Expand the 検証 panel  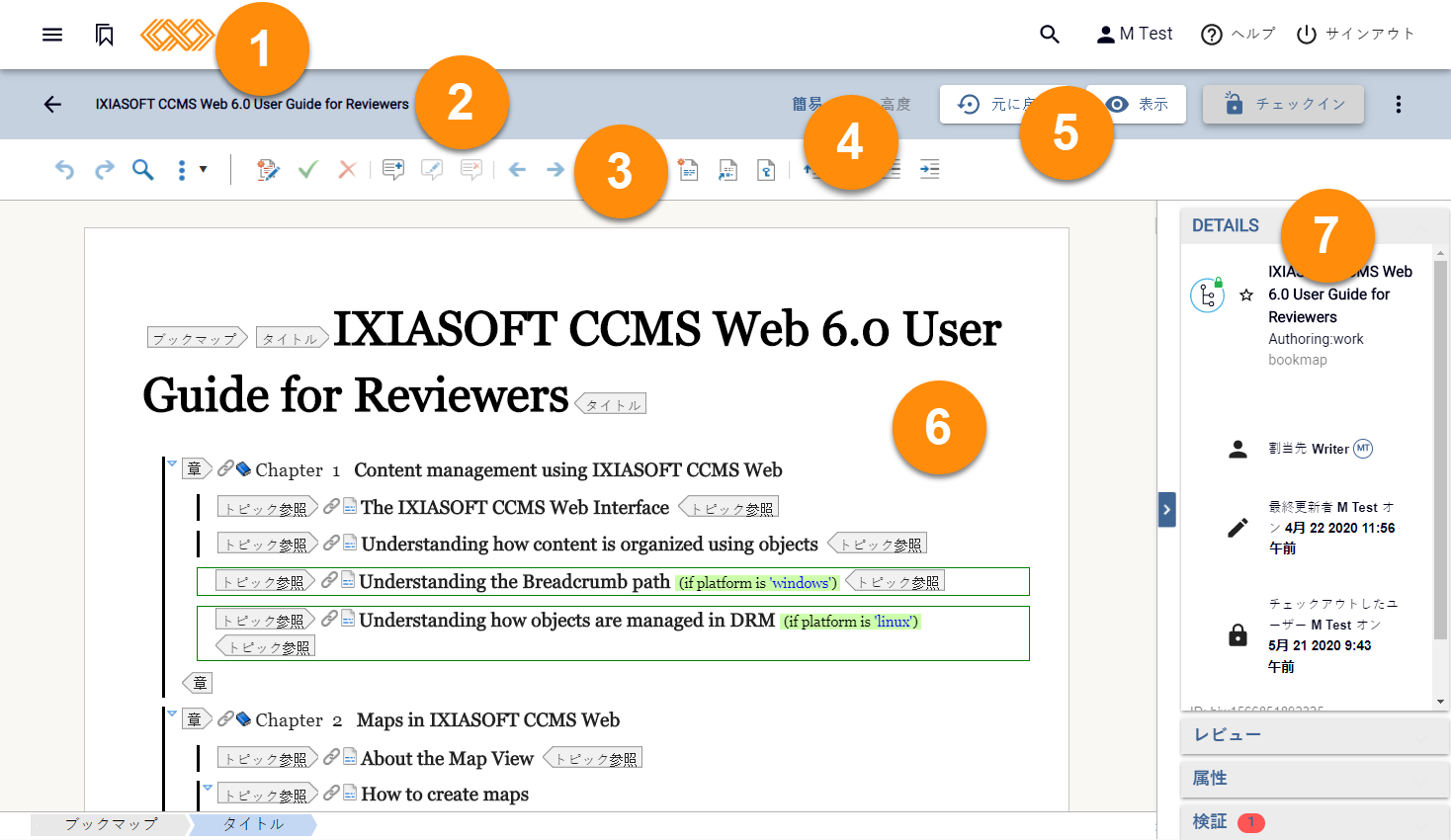(1315, 822)
